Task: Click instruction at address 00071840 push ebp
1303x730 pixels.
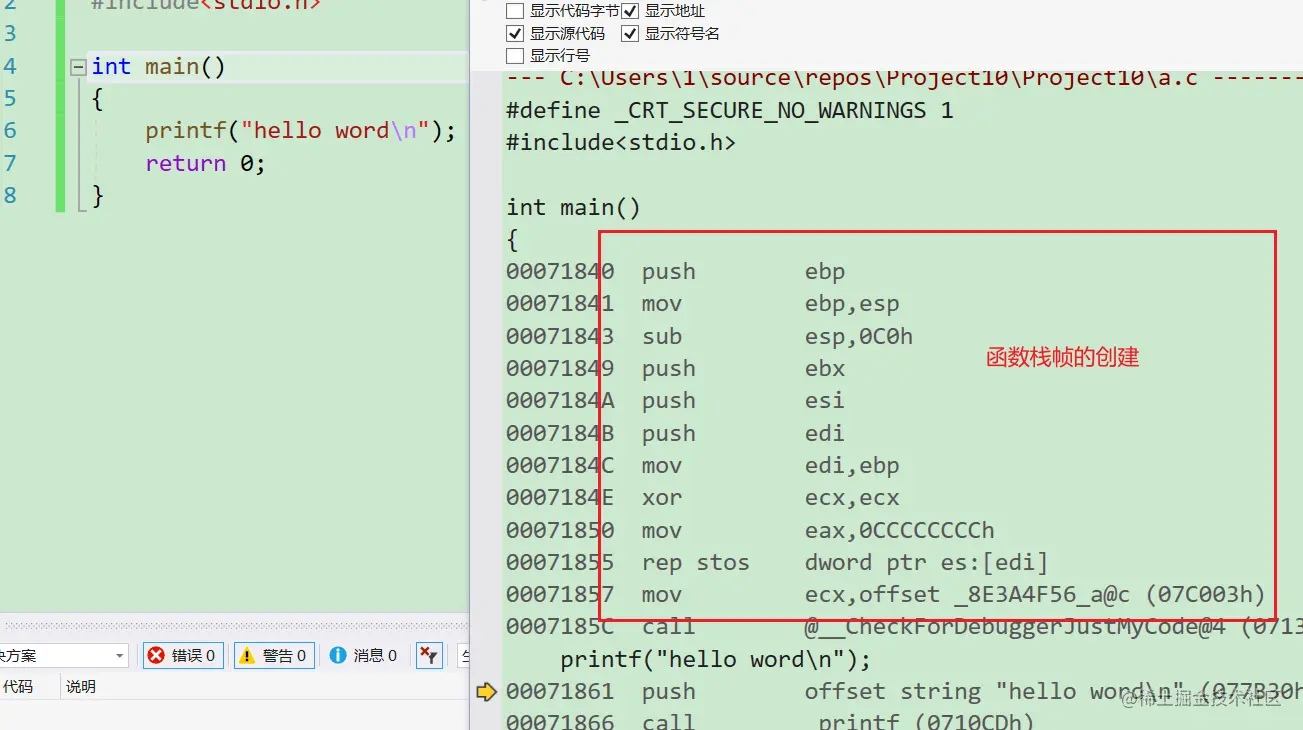Action: 676,271
